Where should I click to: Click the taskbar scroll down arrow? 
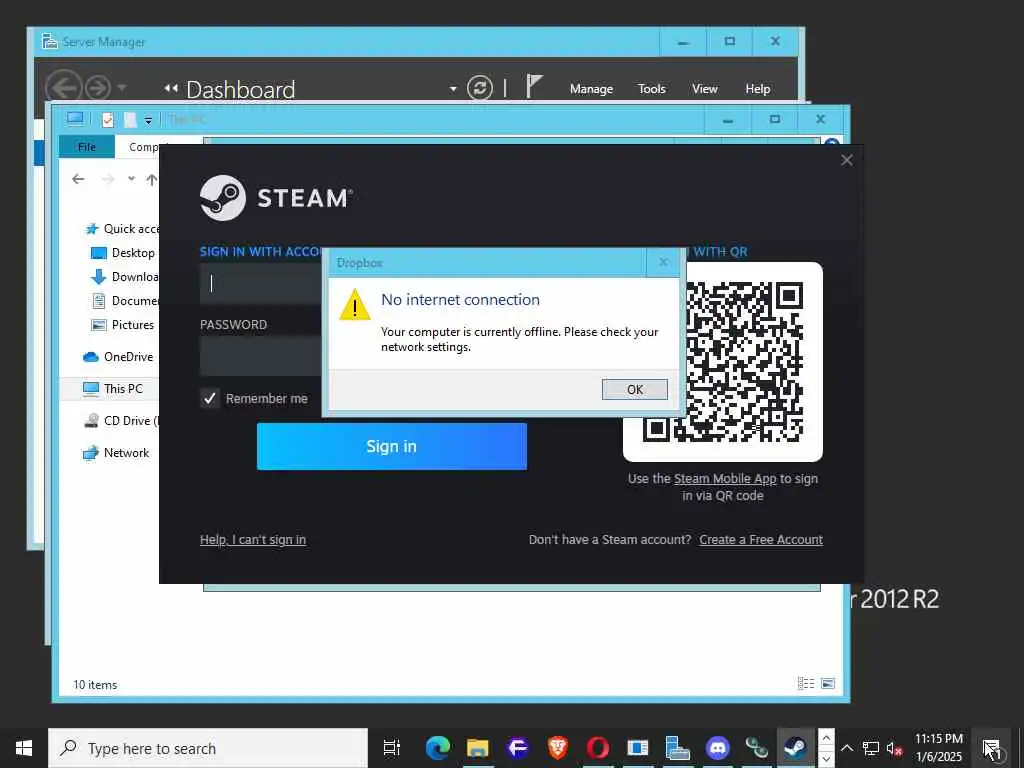(826, 758)
